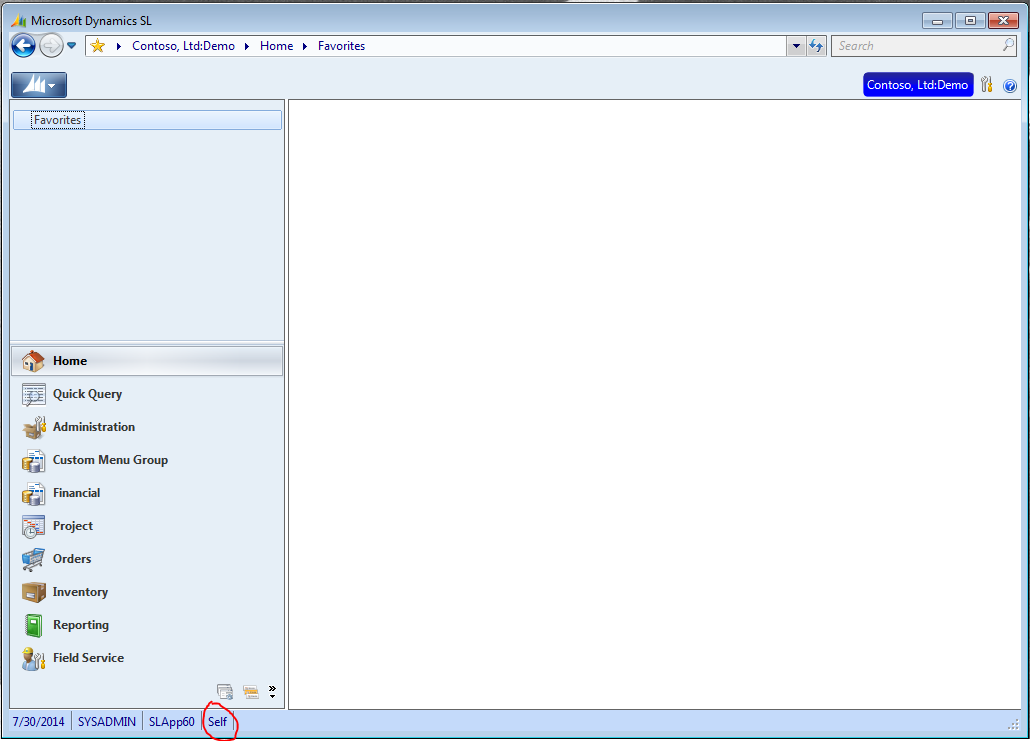Click the Refresh icon beside the address bar
Viewport: 1030px width, 741px height.
pyautogui.click(x=816, y=46)
